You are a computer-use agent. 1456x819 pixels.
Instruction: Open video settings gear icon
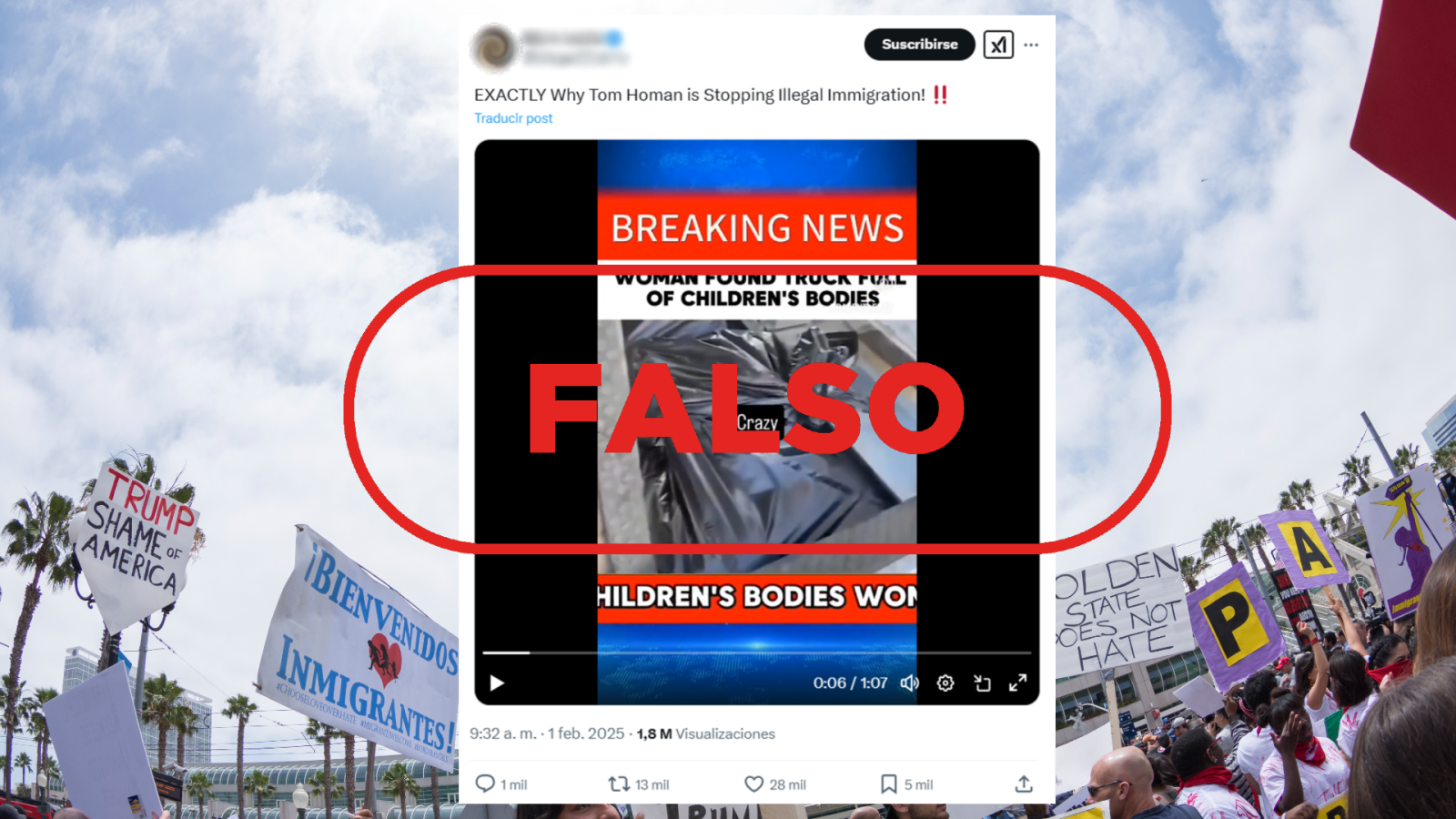pos(945,682)
